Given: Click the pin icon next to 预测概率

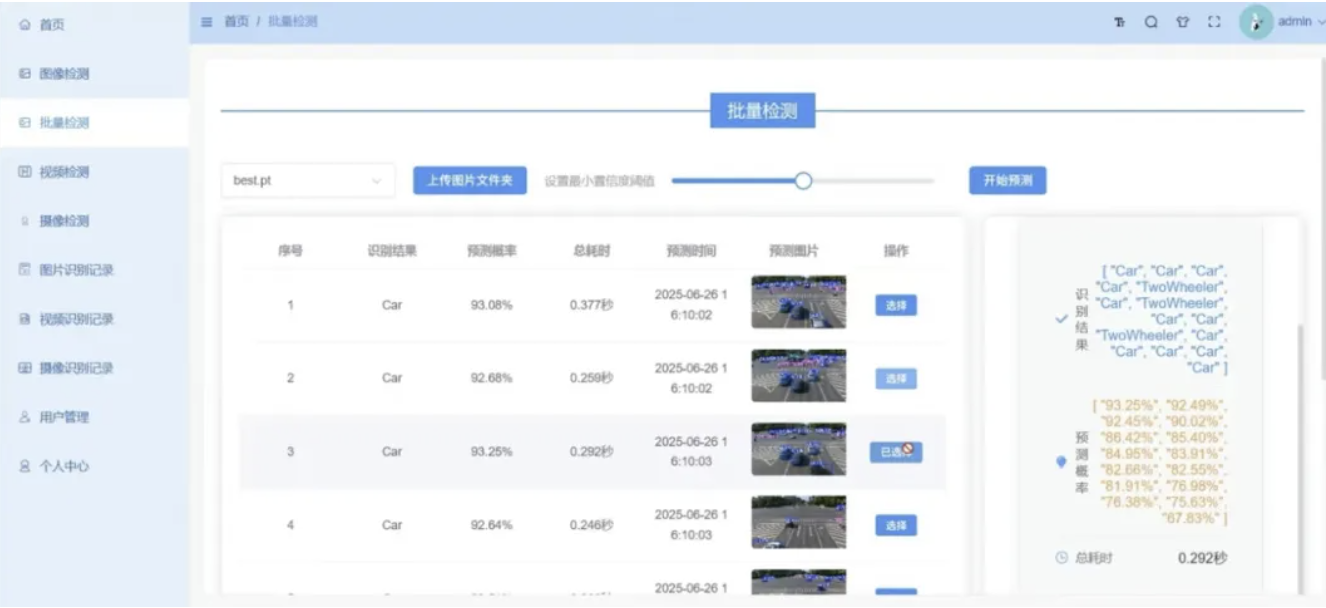Looking at the screenshot, I should coord(1061,462).
